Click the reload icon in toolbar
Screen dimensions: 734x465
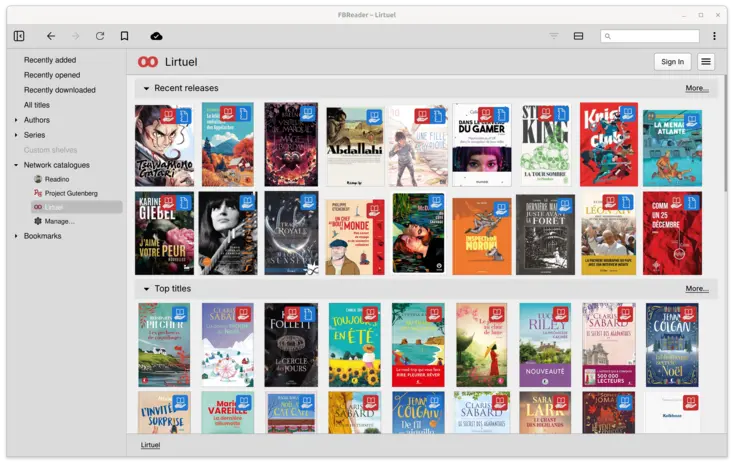(x=100, y=36)
